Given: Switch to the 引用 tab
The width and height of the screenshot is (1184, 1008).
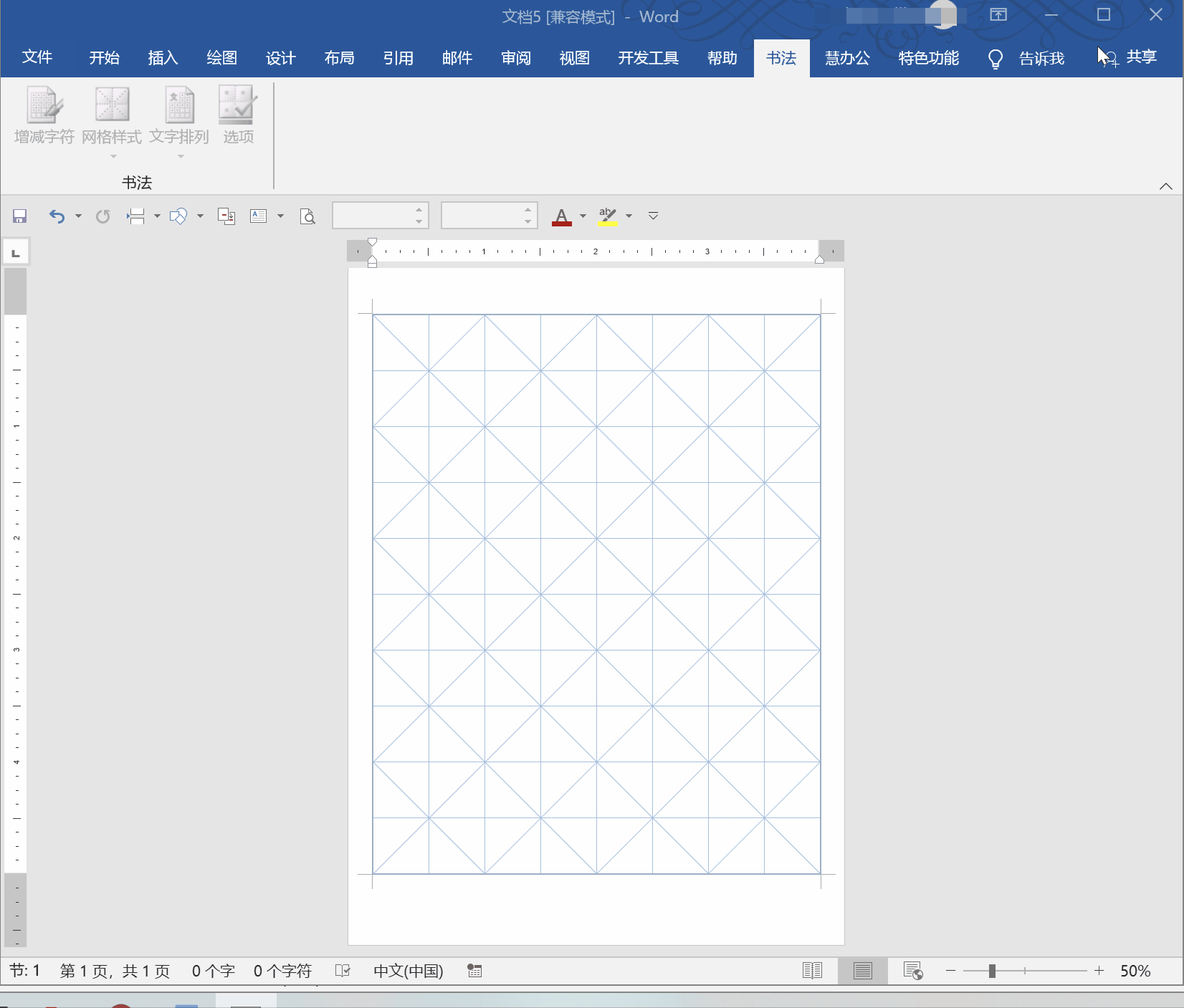Looking at the screenshot, I should pyautogui.click(x=398, y=58).
